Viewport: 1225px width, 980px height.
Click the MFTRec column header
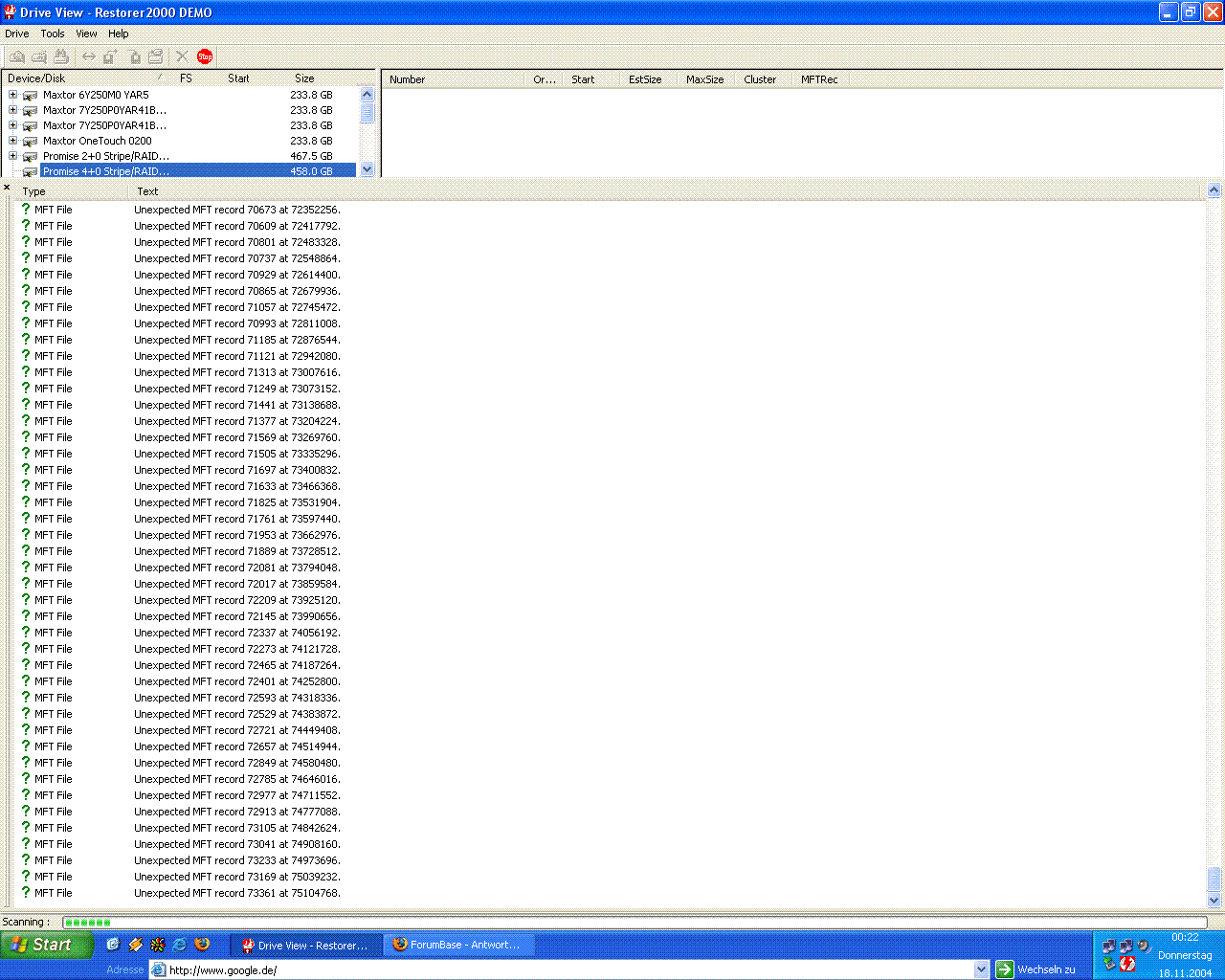pyautogui.click(x=820, y=79)
